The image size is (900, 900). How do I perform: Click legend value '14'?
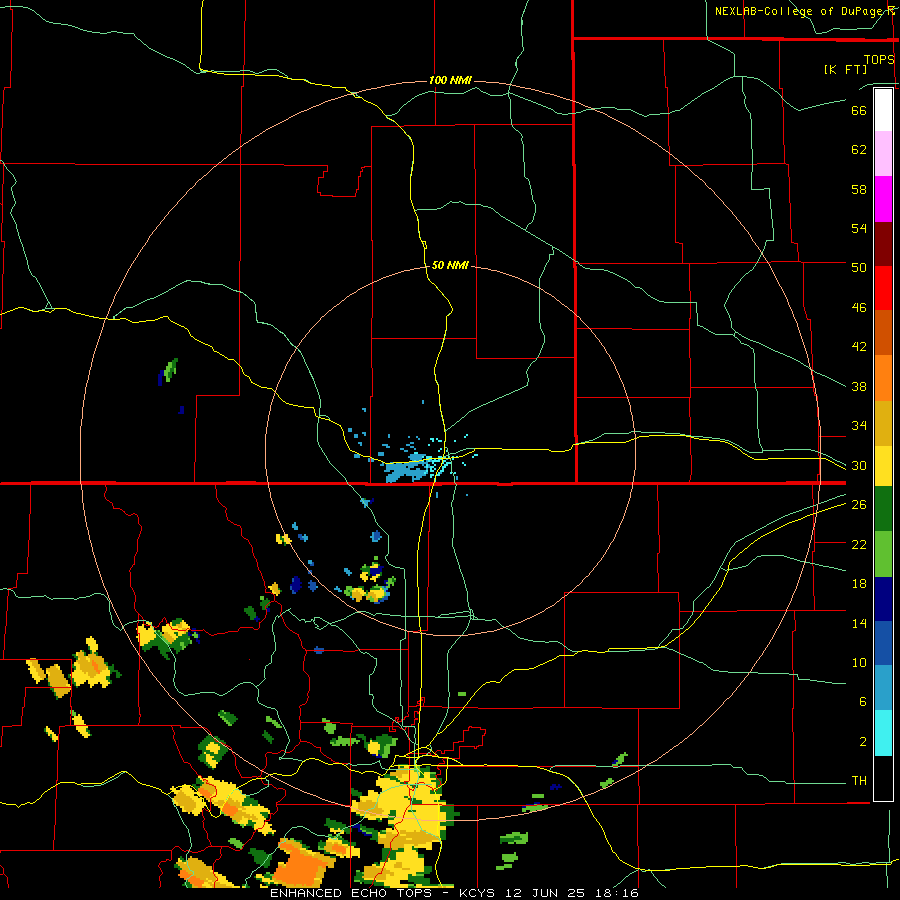(x=859, y=623)
